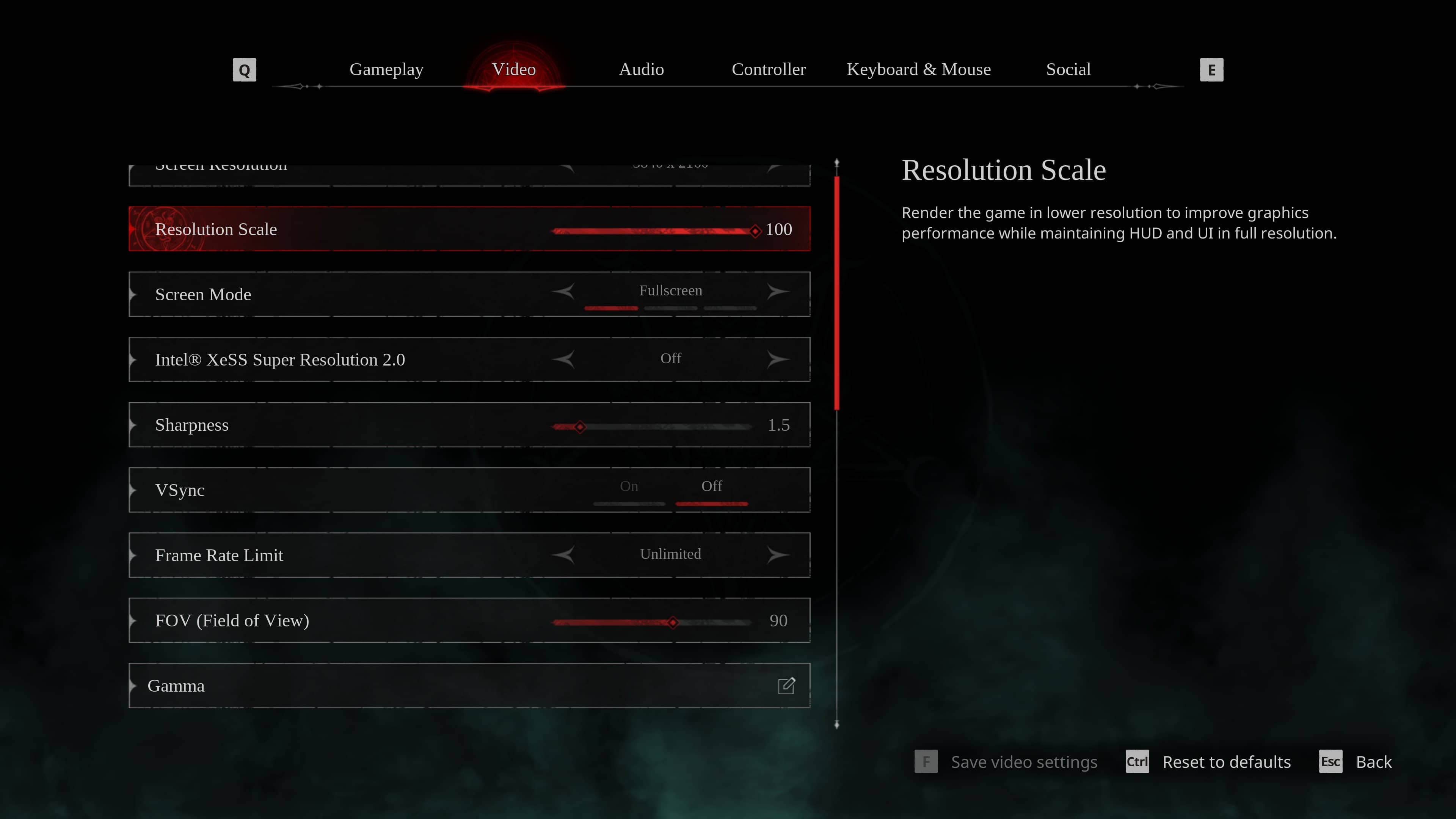The image size is (1456, 819).
Task: Click the red settings list scrollbar
Action: click(x=836, y=293)
